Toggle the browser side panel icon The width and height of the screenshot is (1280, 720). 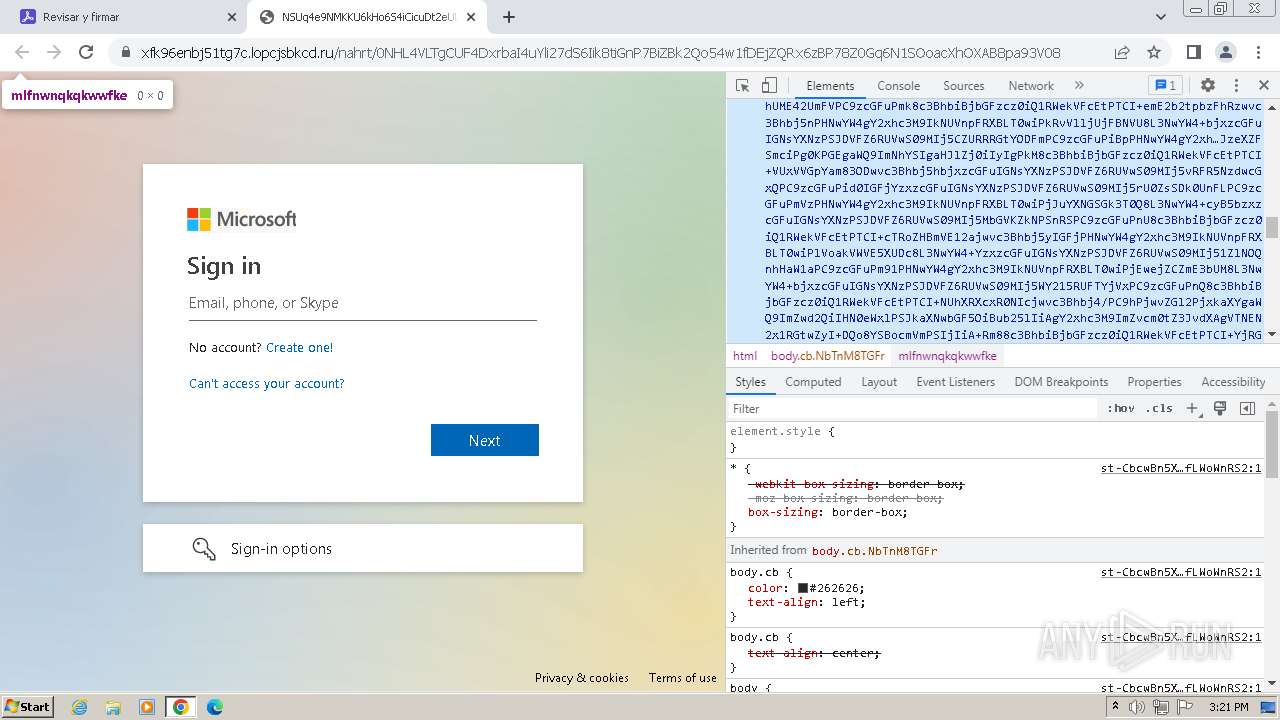click(x=1193, y=52)
